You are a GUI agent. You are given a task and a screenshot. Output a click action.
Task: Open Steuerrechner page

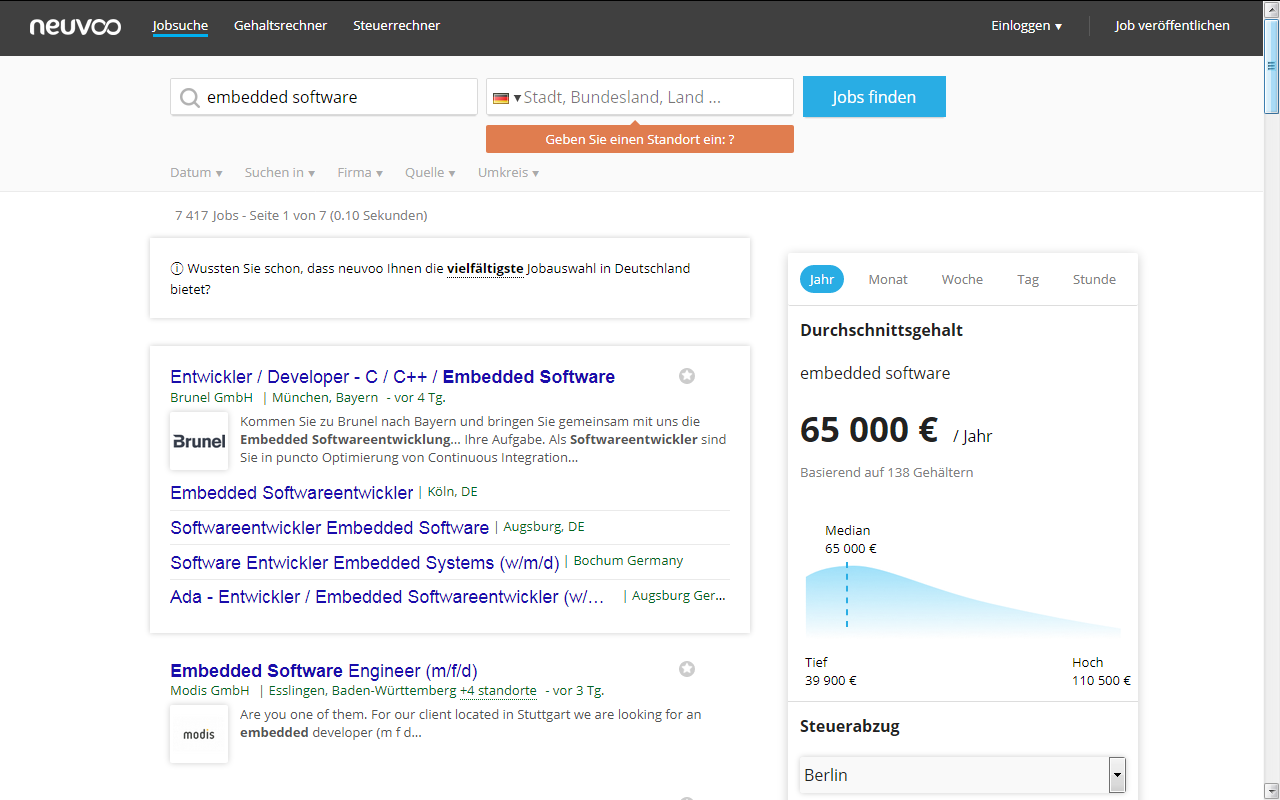point(396,26)
